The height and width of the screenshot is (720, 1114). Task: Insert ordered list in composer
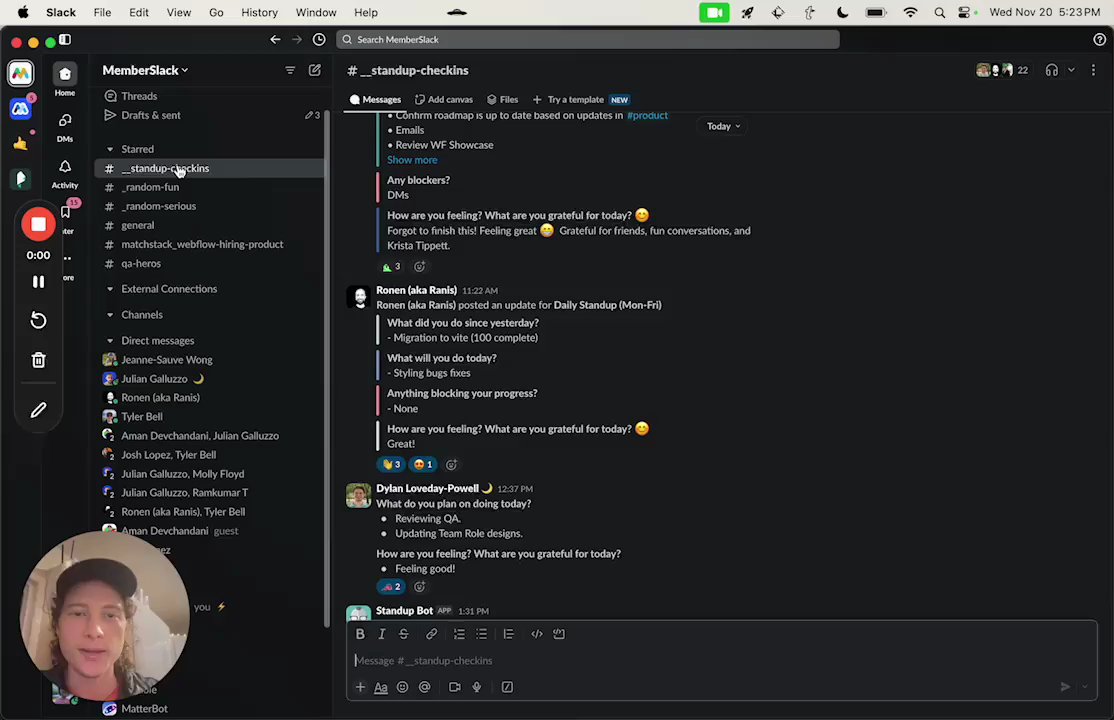pyautogui.click(x=460, y=634)
